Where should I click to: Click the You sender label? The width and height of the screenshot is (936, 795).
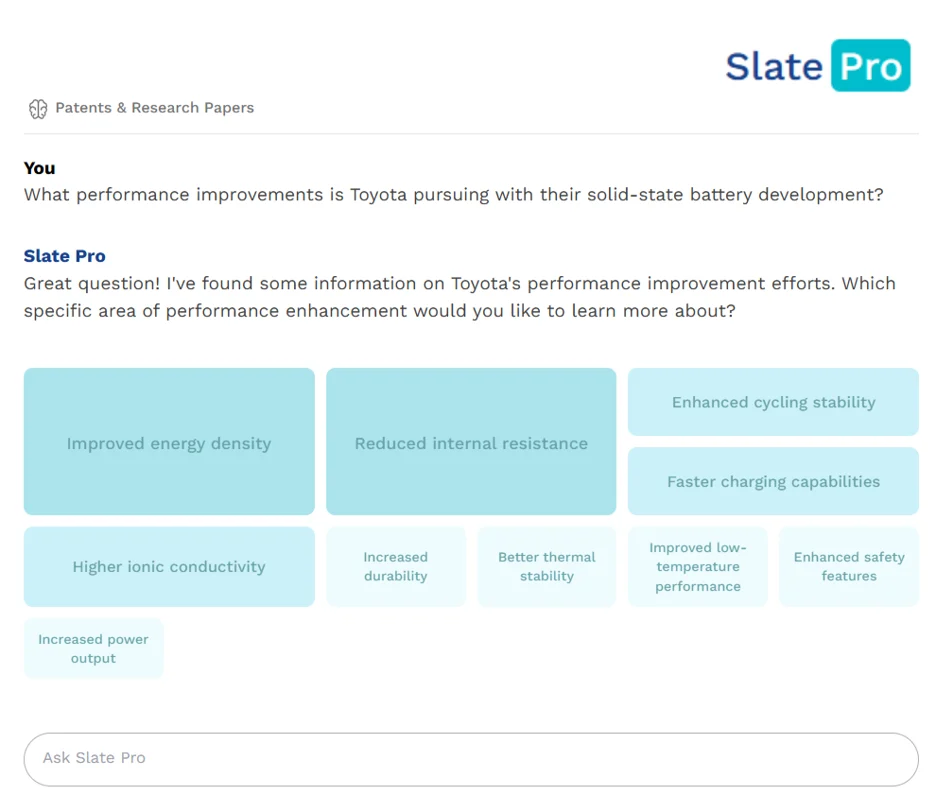[40, 168]
